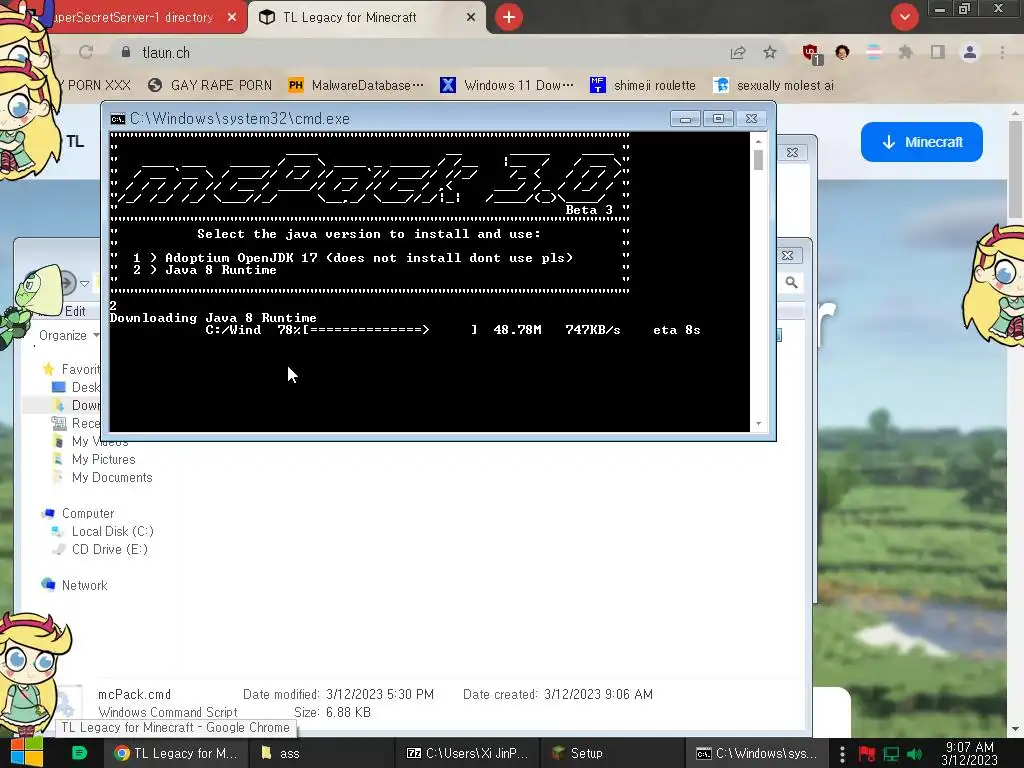Open the Edit menu in Explorer
The height and width of the screenshot is (768, 1024).
(75, 312)
